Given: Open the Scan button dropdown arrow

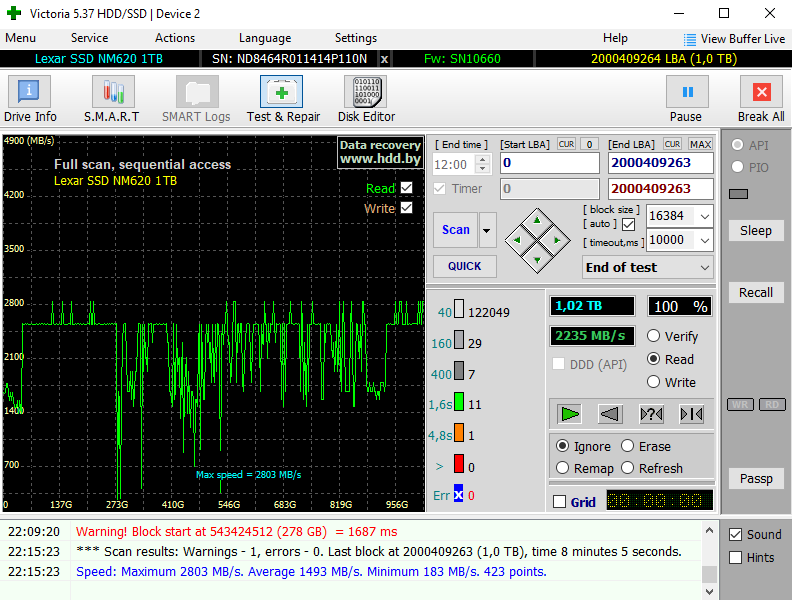Looking at the screenshot, I should click(487, 230).
